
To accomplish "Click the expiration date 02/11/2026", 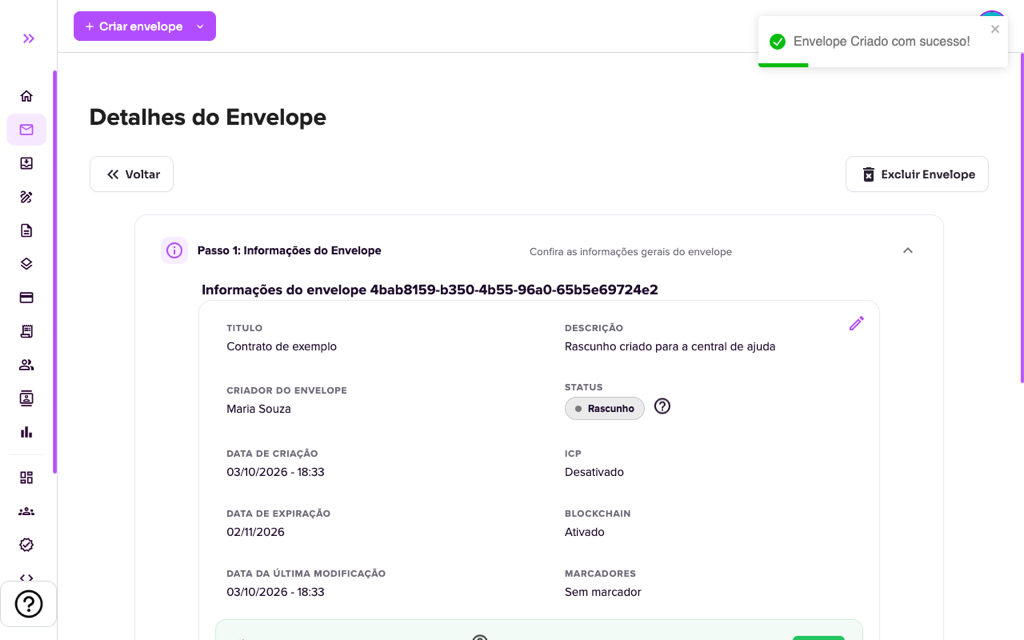I will pyautogui.click(x=255, y=532).
